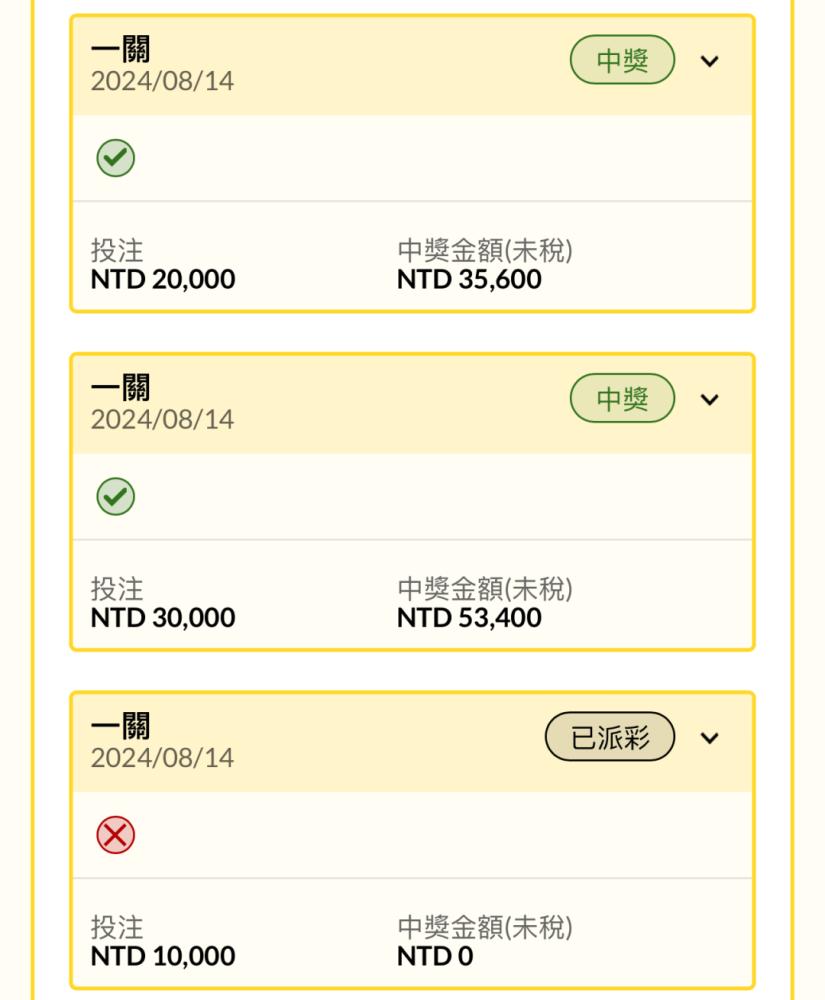Click green checkmark icon in NTD 20,000 bet card
Viewport: 825px width, 1000px height.
115,158
